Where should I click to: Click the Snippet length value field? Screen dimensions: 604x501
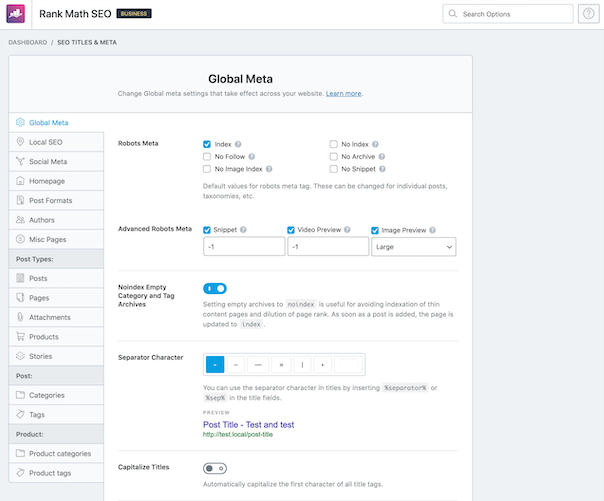pos(243,246)
